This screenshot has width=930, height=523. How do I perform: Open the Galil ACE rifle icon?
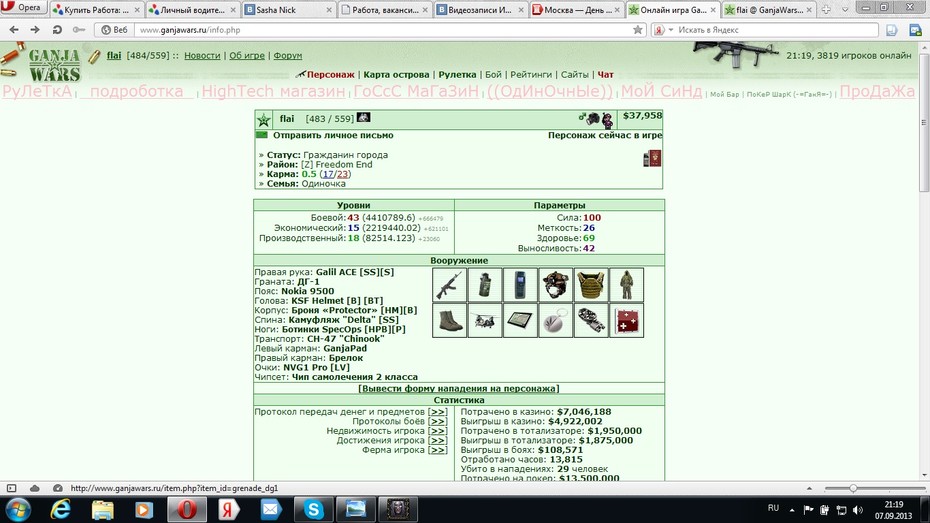(449, 285)
